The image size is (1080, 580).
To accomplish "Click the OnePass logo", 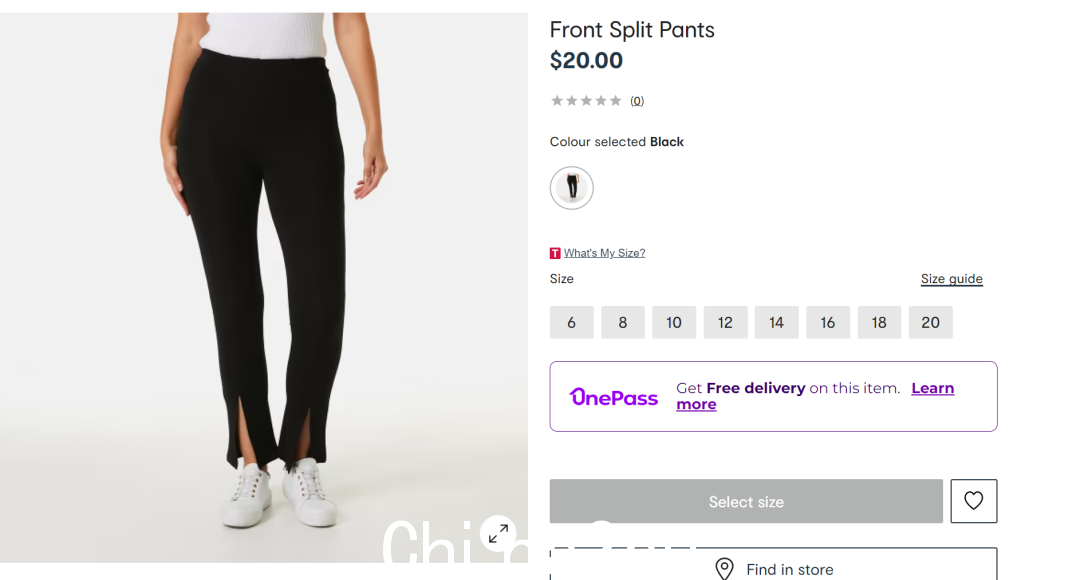I will point(613,397).
